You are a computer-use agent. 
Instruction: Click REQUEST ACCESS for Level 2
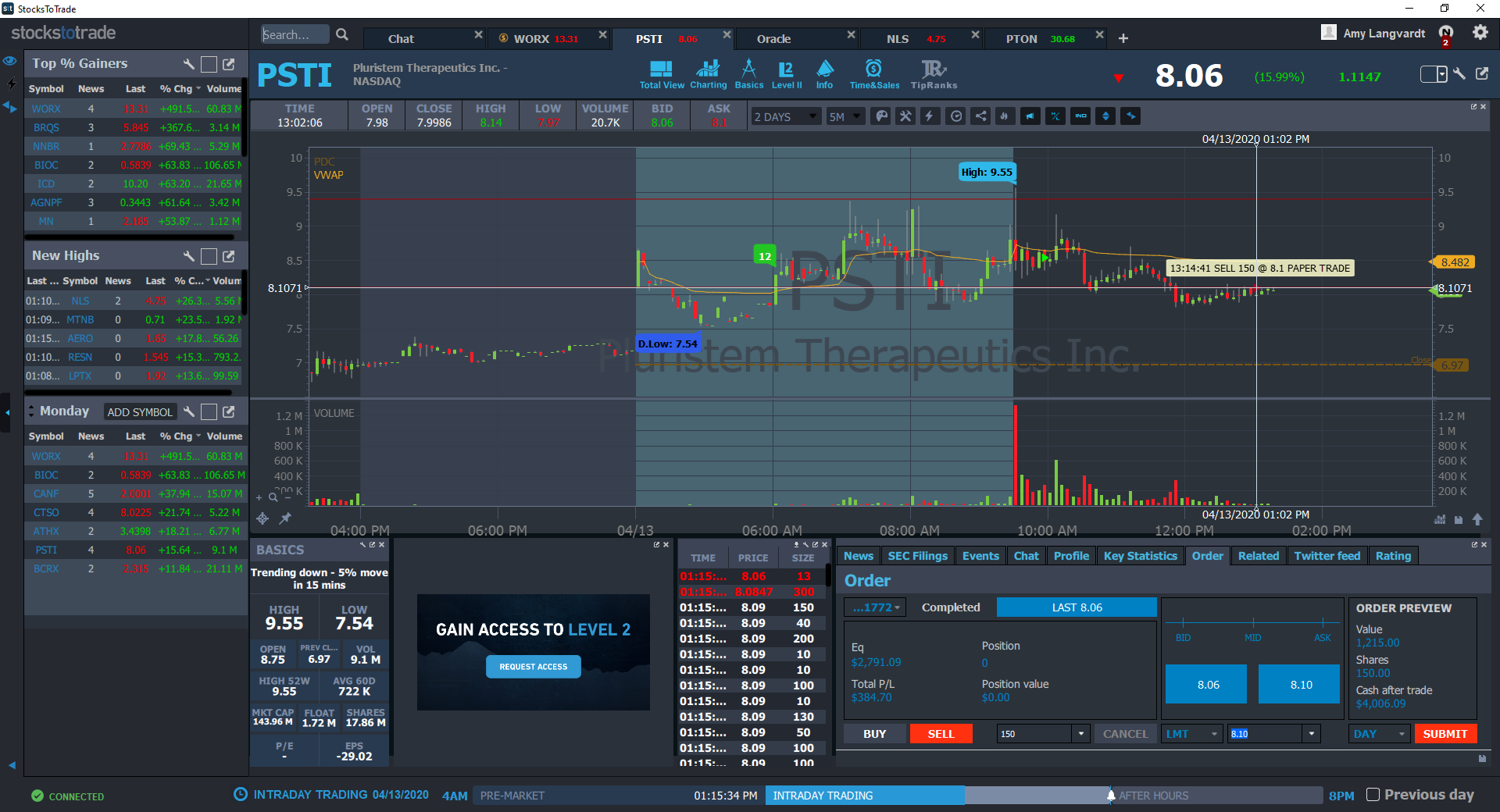(x=534, y=667)
